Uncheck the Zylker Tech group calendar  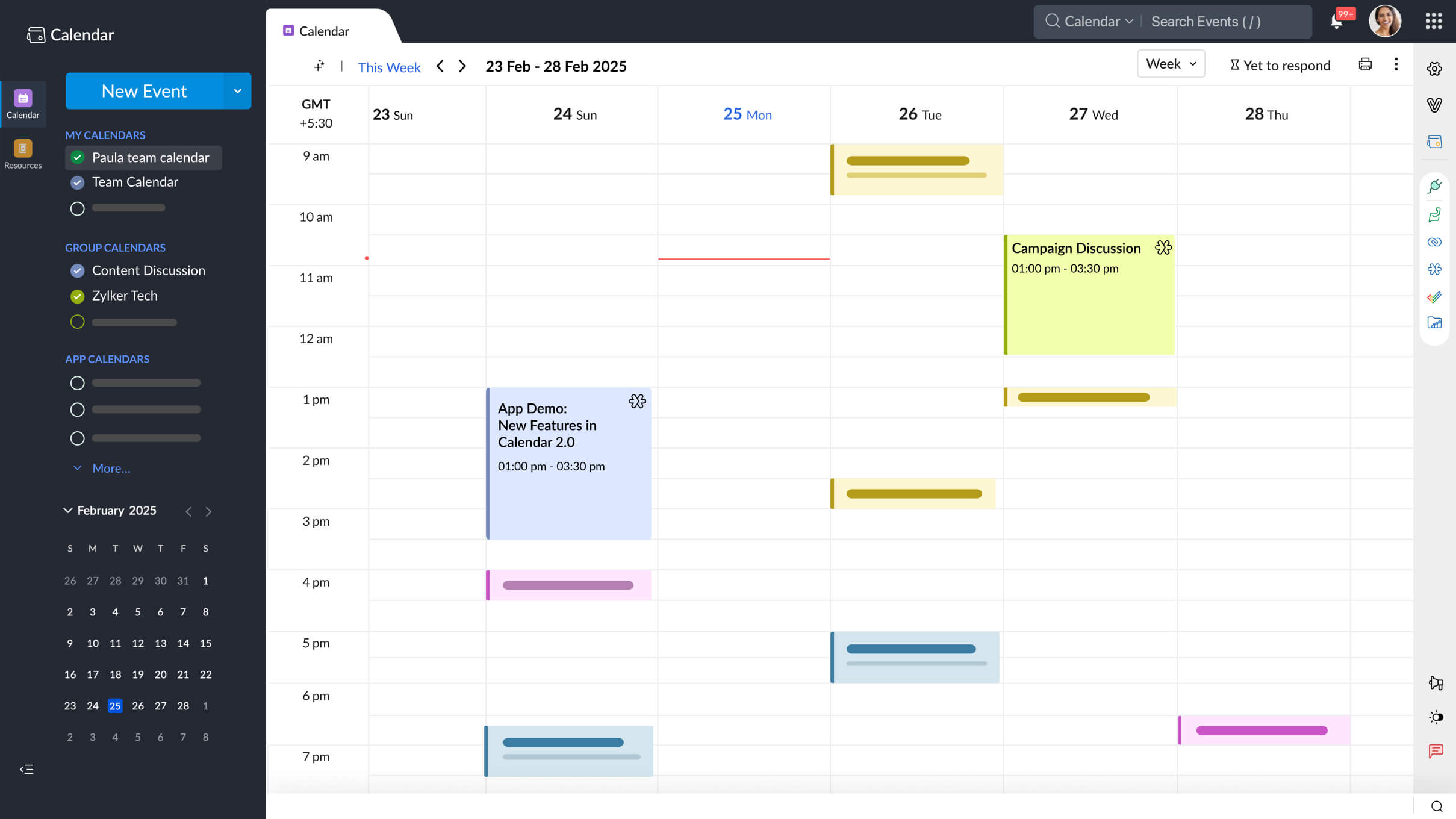coord(77,296)
